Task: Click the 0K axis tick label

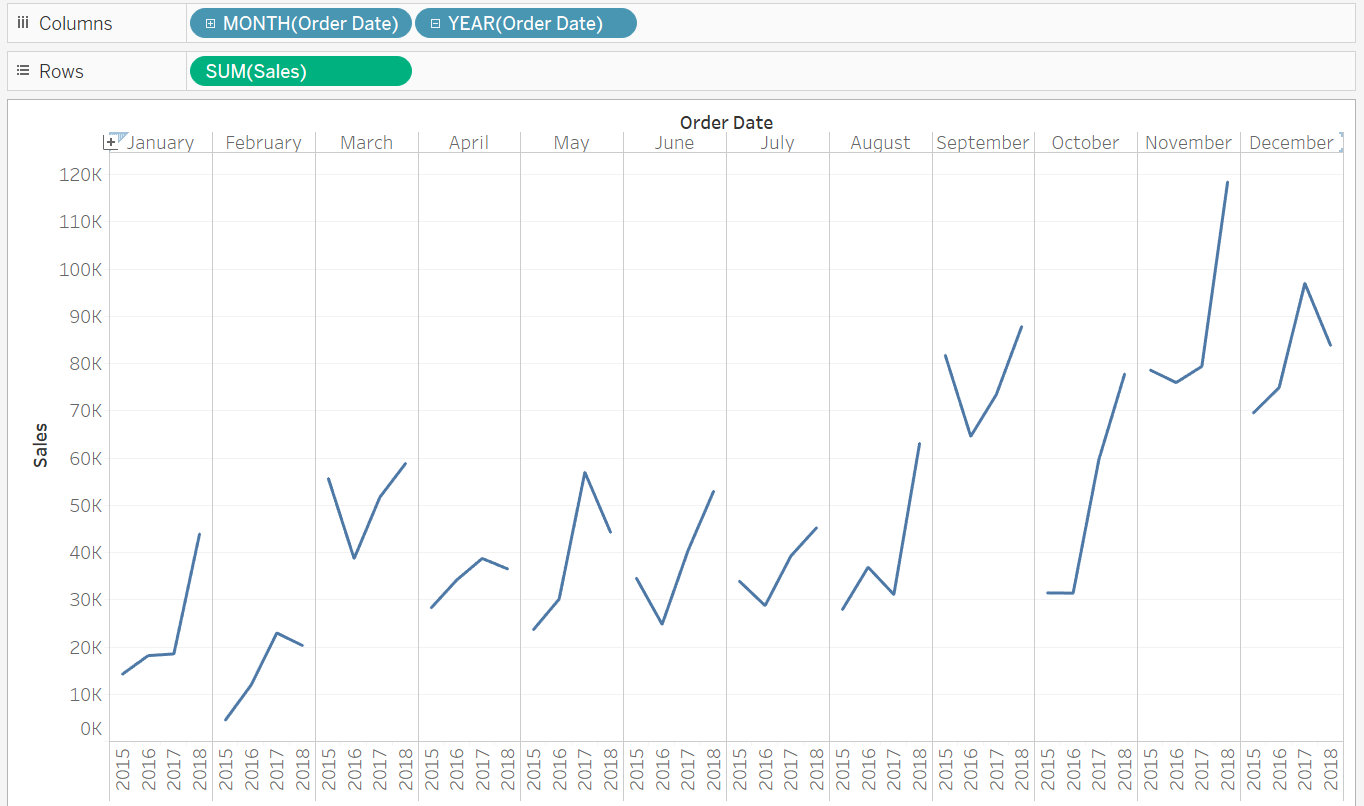Action: [x=90, y=729]
